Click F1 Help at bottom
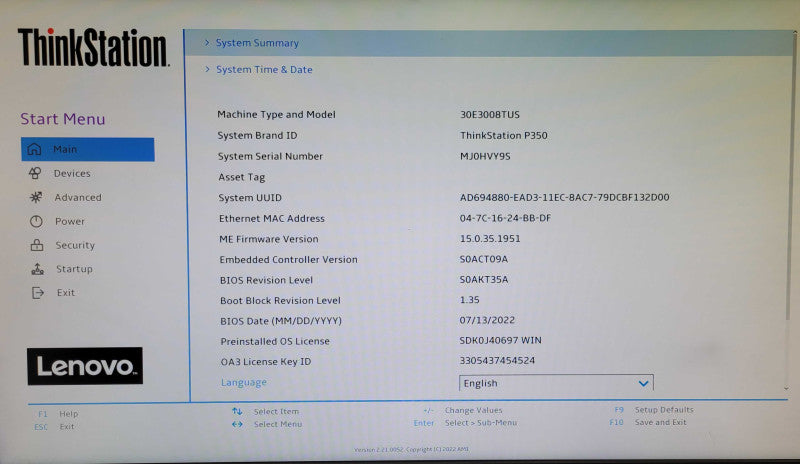Viewport: 800px width, 464px height. point(58,414)
